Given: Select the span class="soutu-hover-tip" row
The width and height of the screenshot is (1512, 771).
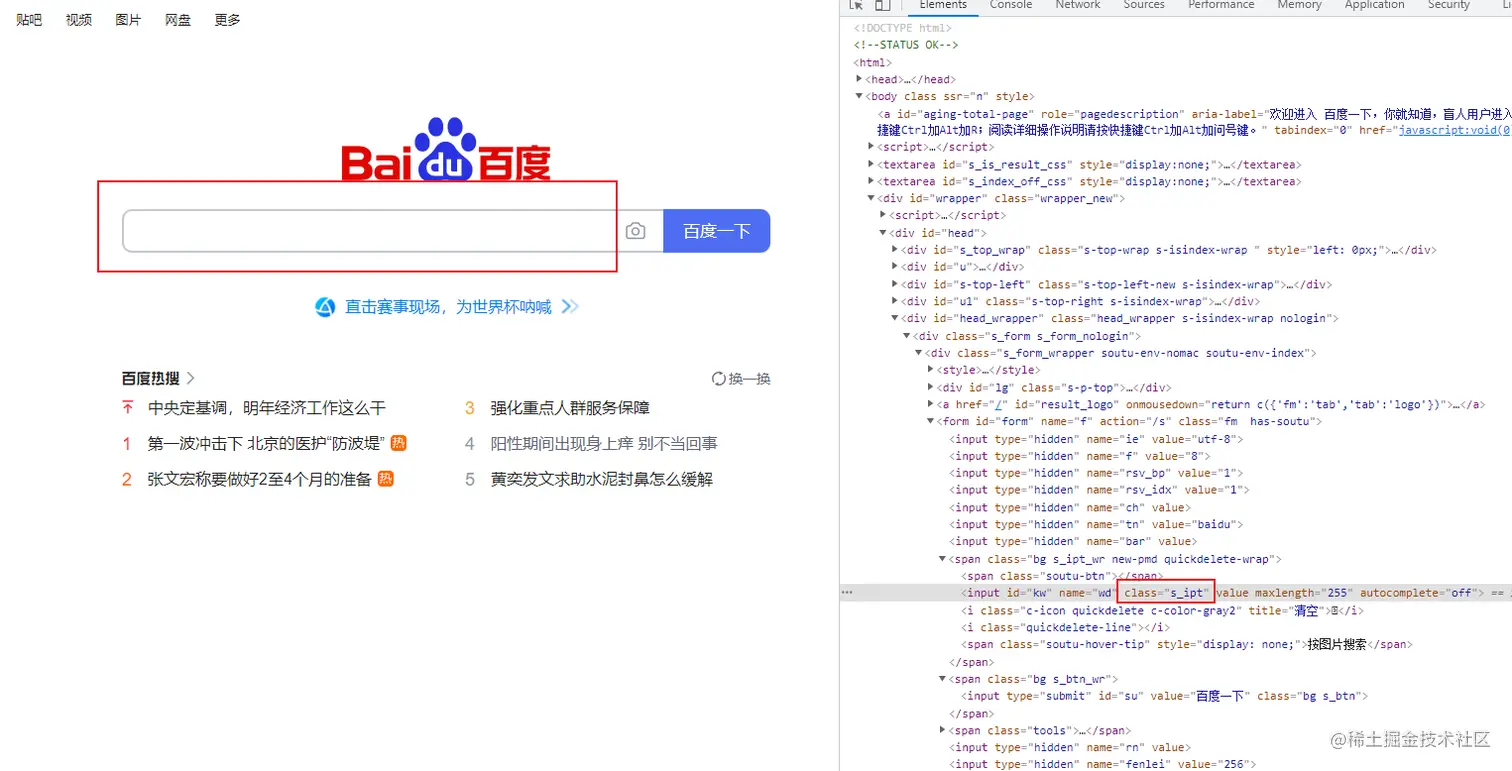Looking at the screenshot, I should click(x=1187, y=644).
